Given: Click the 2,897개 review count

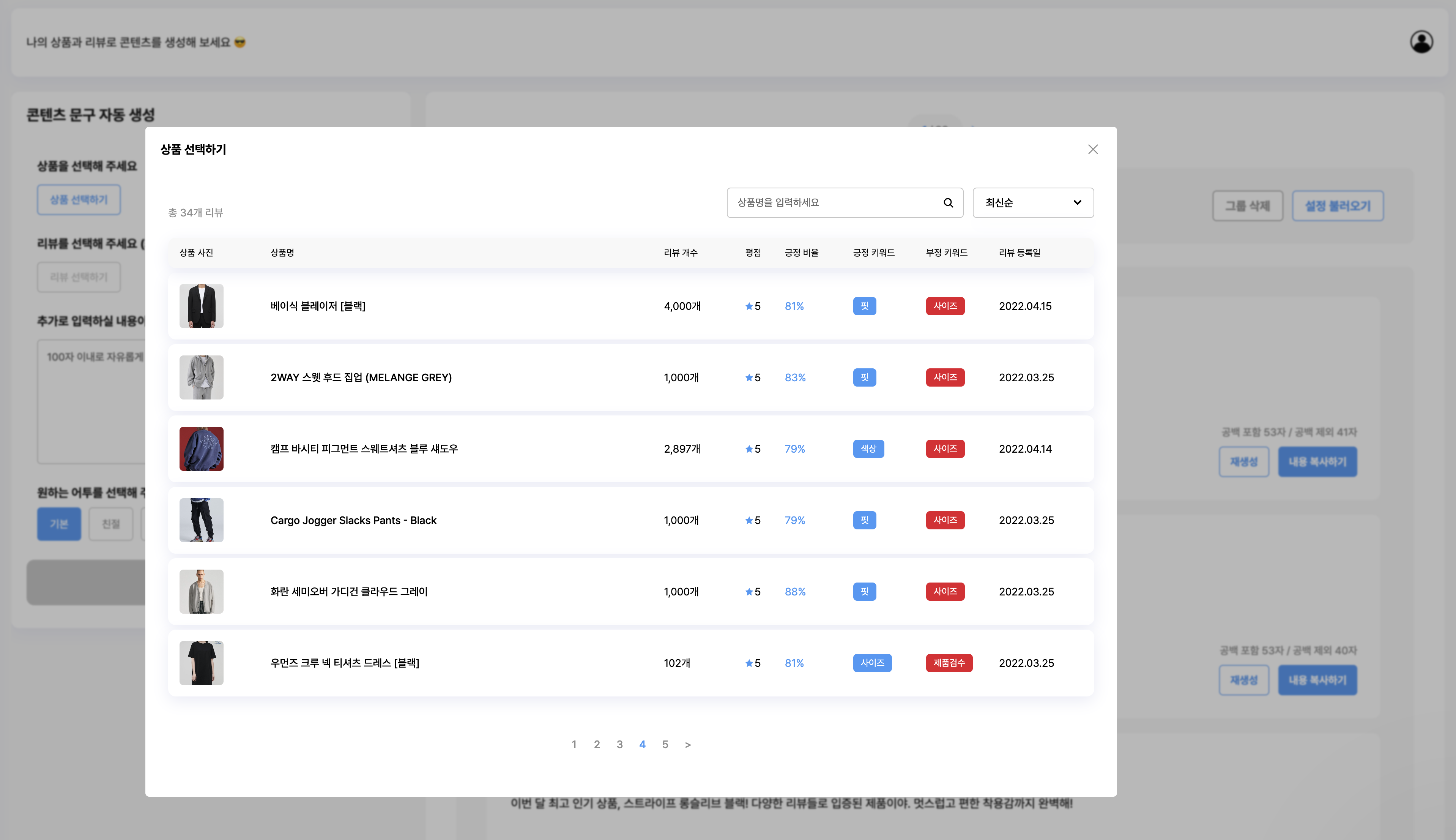Looking at the screenshot, I should point(682,449).
